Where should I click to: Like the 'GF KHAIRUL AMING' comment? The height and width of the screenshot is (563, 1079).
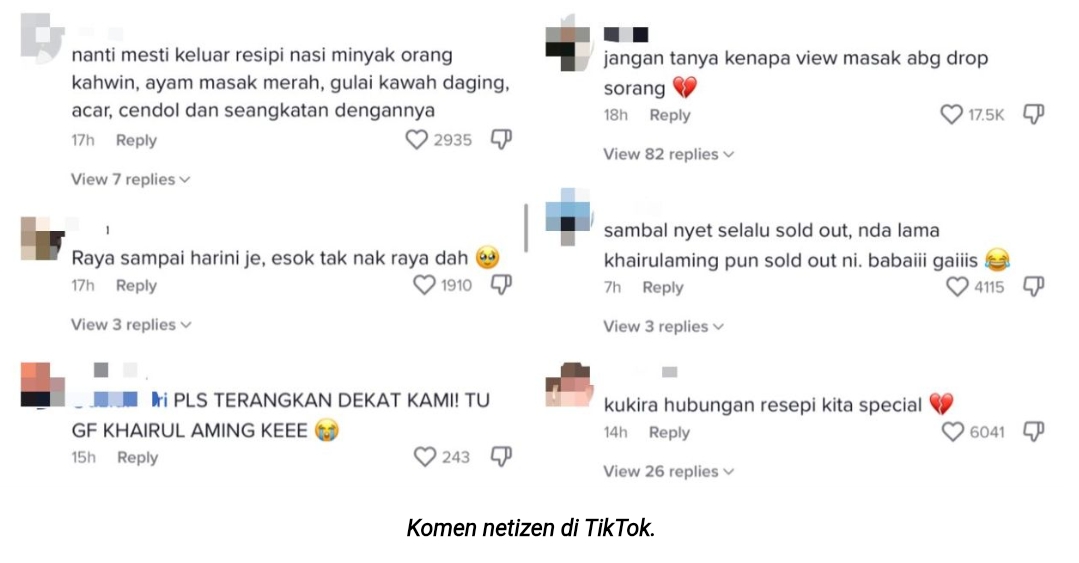(x=425, y=457)
